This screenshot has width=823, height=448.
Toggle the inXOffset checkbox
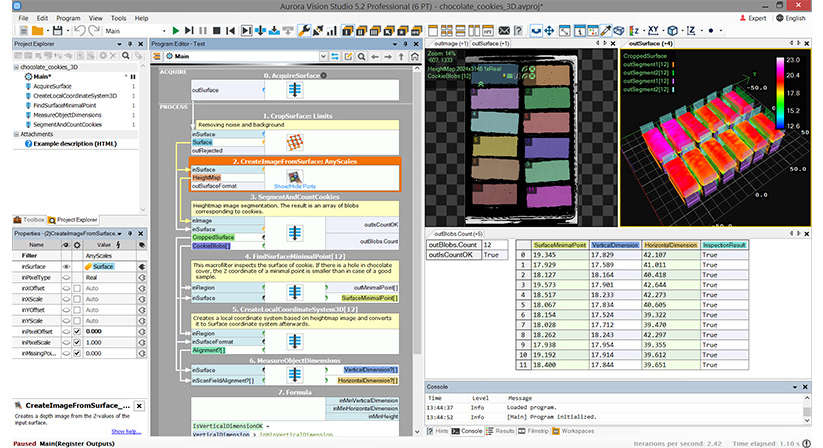[x=77, y=289]
